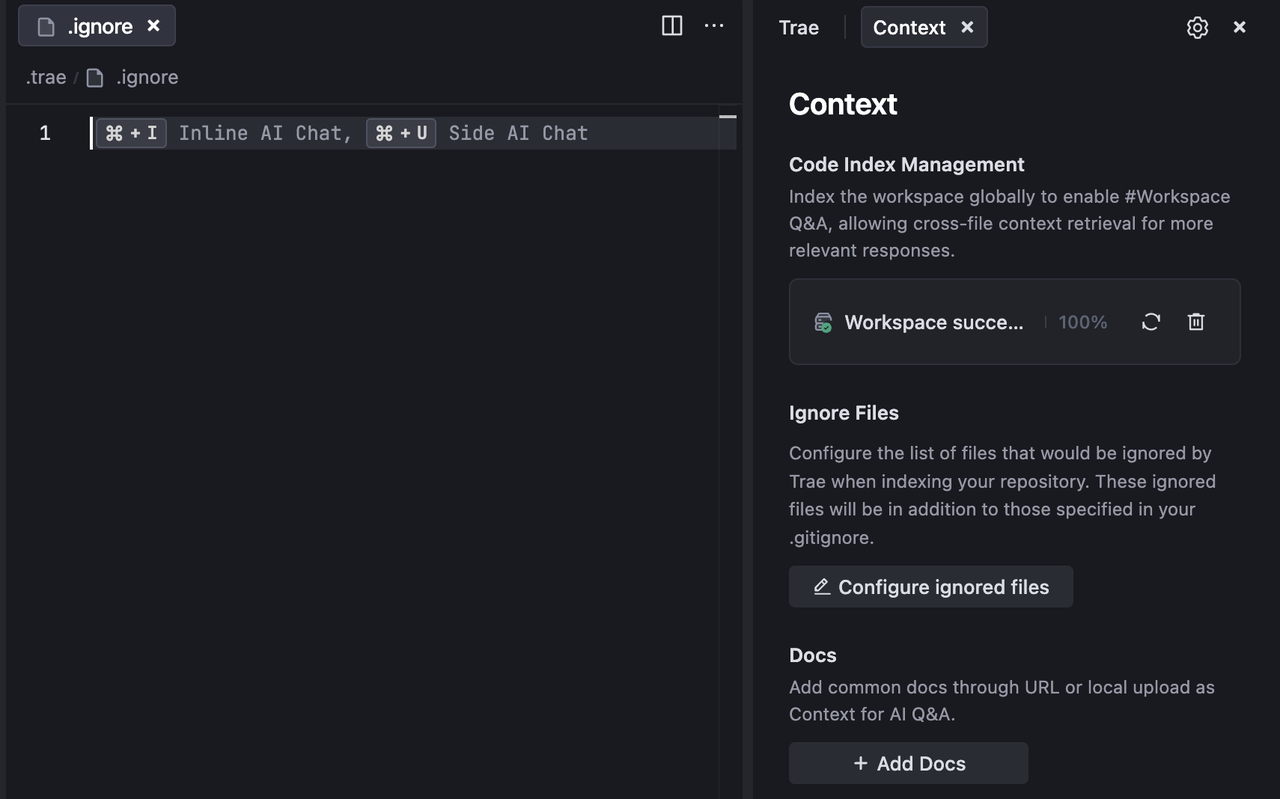Close the Context tab

point(967,27)
